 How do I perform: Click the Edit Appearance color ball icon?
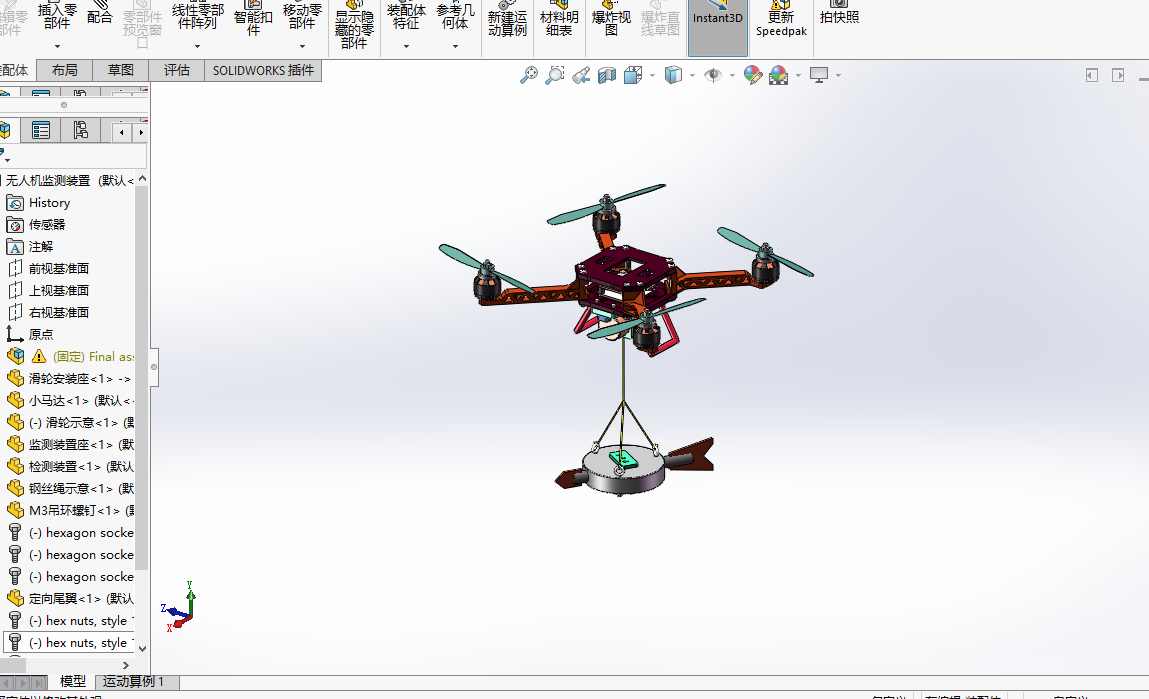(x=753, y=75)
